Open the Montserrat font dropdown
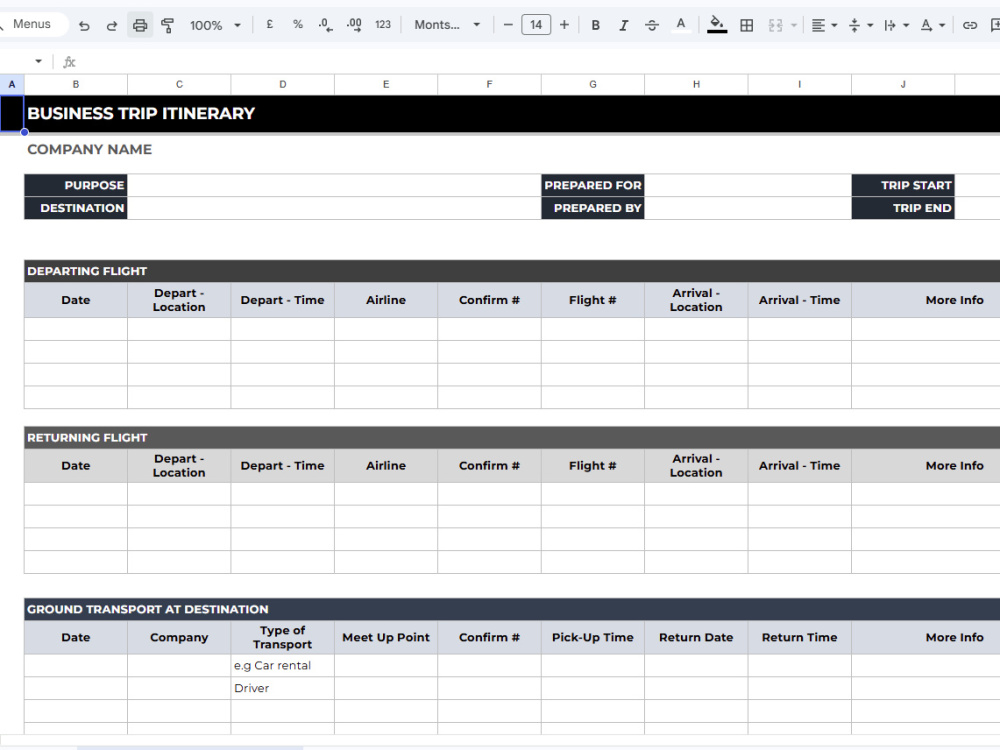The image size is (1000, 750). pos(446,25)
